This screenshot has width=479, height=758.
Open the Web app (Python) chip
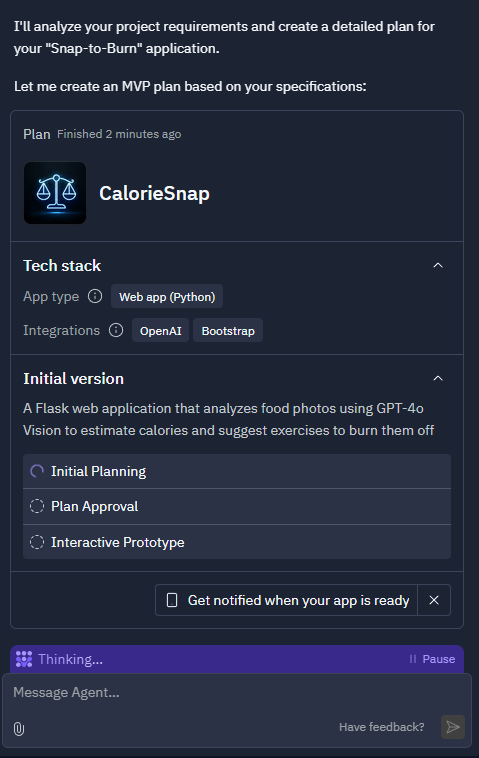[x=167, y=296]
